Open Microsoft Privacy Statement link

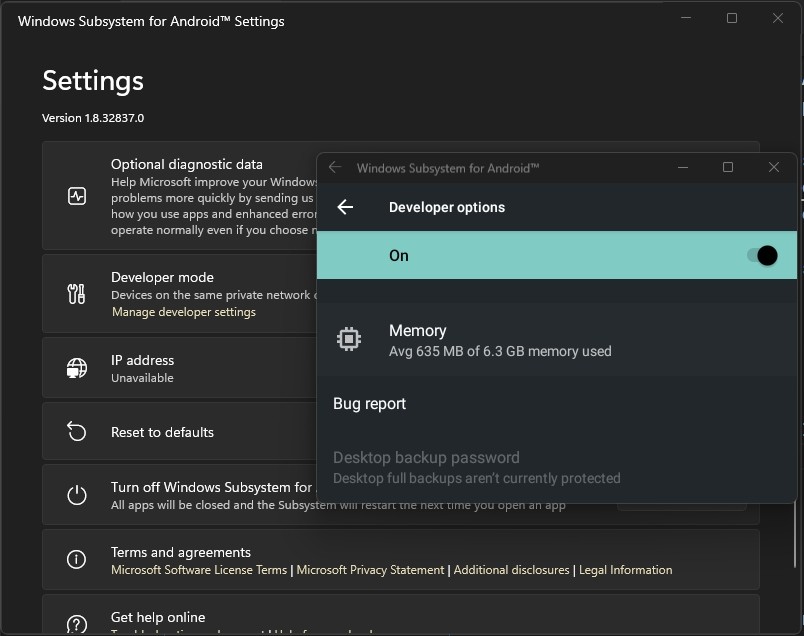370,570
